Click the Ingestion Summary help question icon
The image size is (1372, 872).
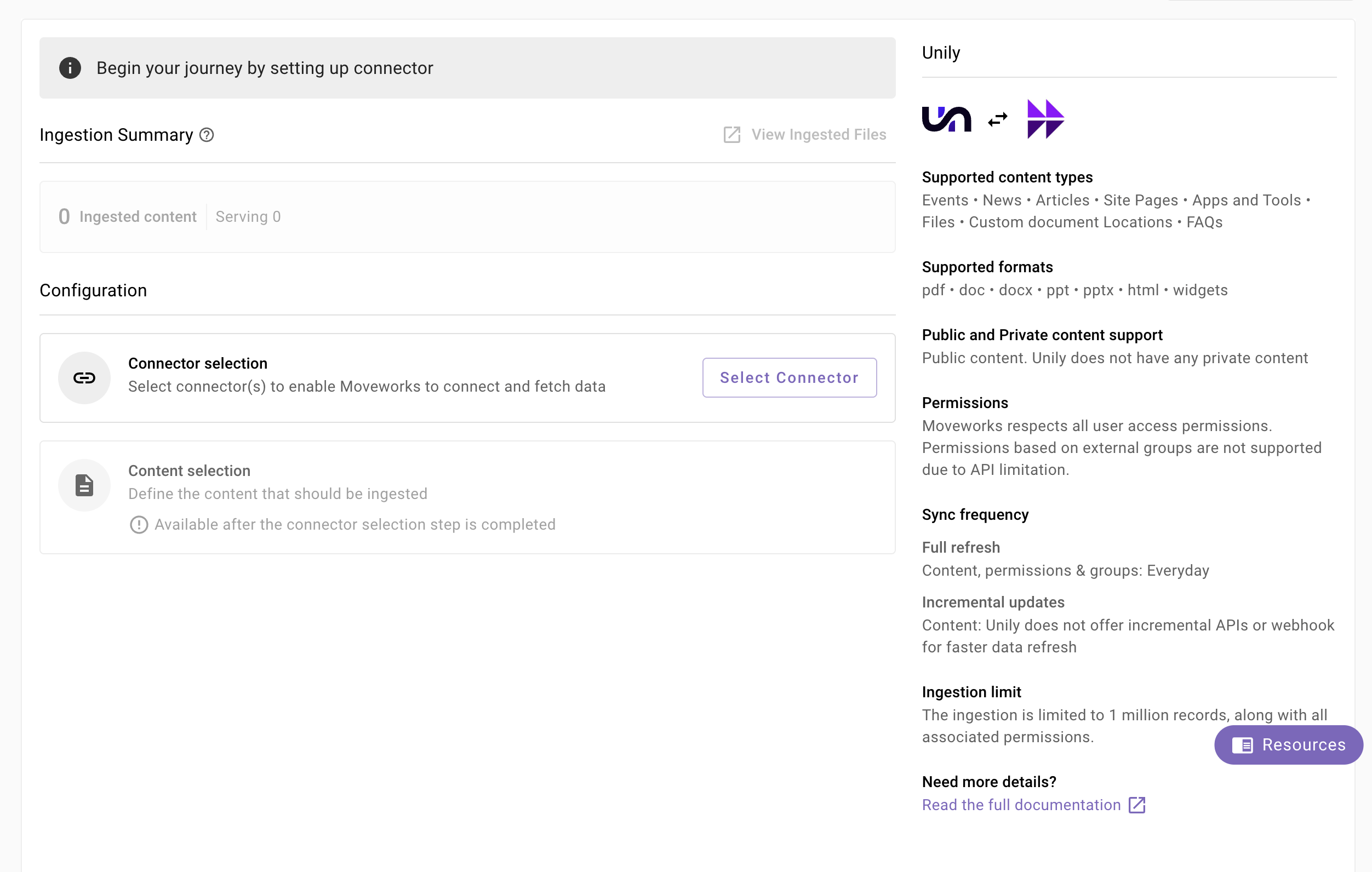pyautogui.click(x=207, y=135)
